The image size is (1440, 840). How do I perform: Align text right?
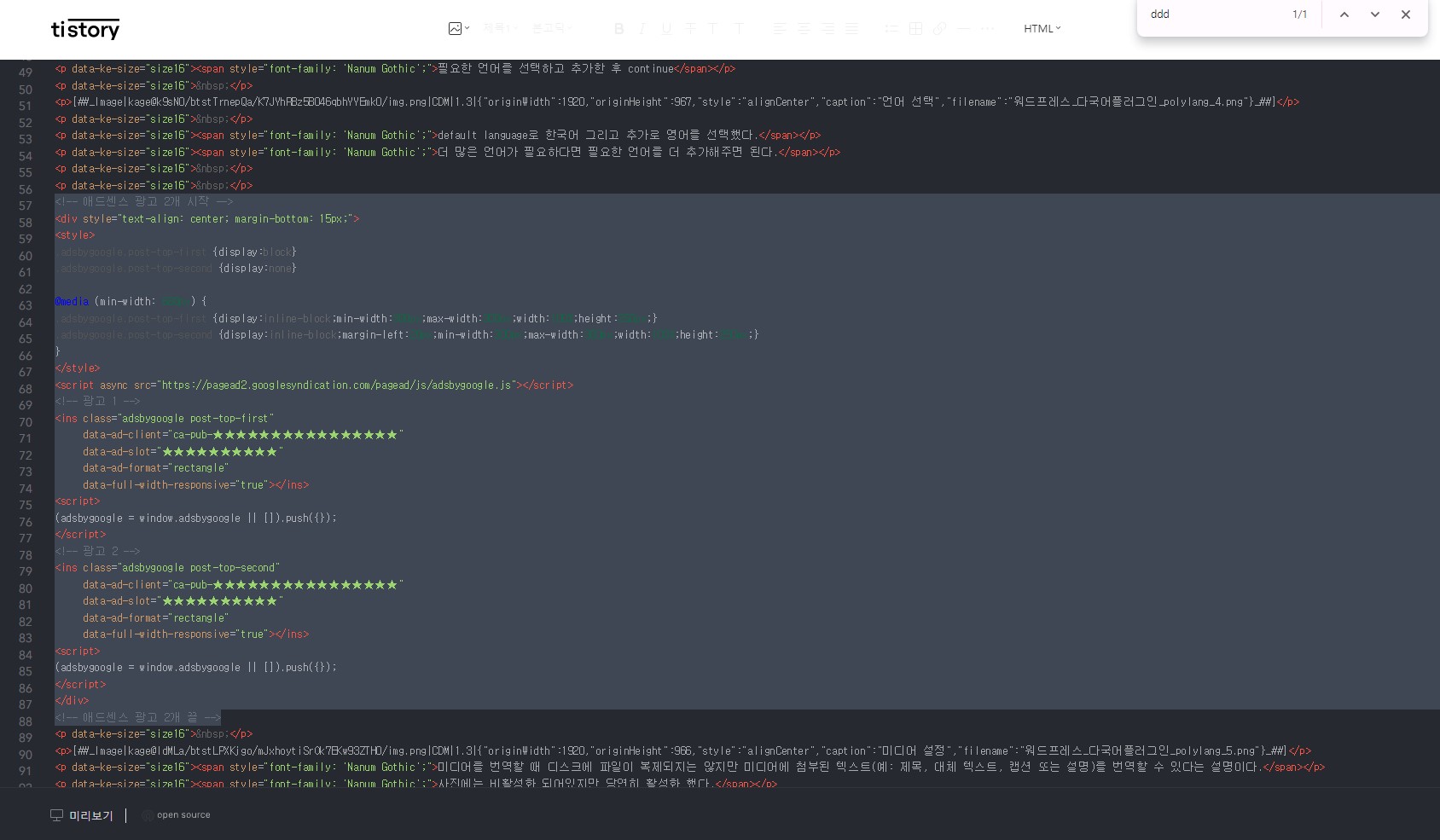(827, 28)
